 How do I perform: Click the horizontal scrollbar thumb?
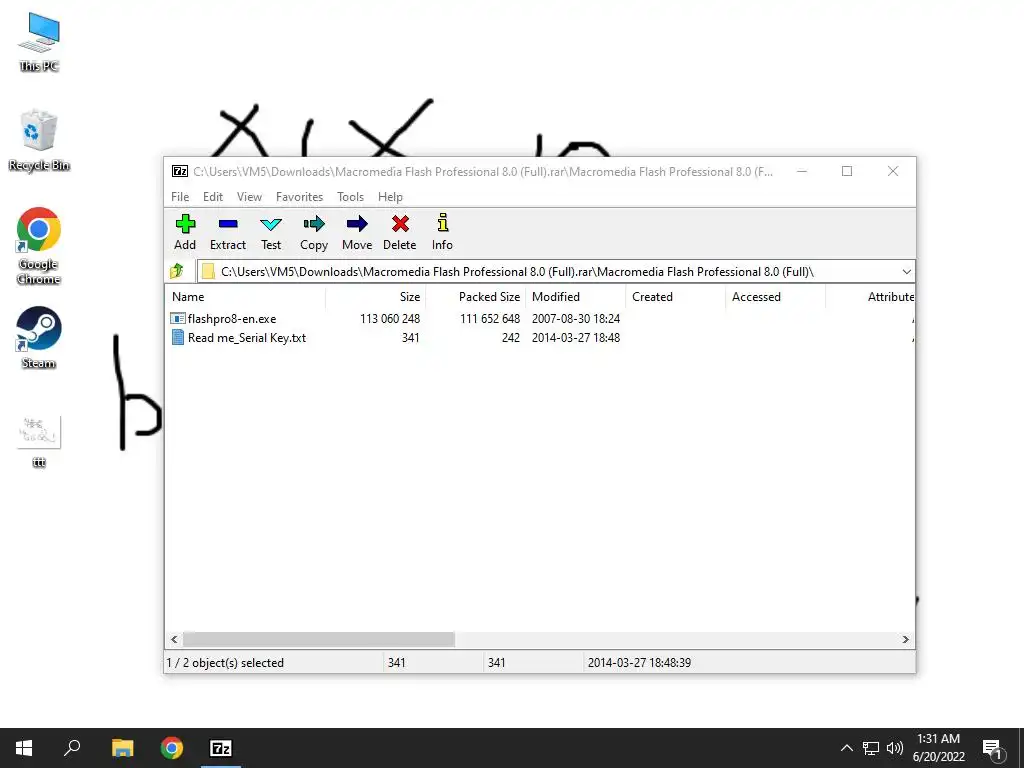(319, 639)
